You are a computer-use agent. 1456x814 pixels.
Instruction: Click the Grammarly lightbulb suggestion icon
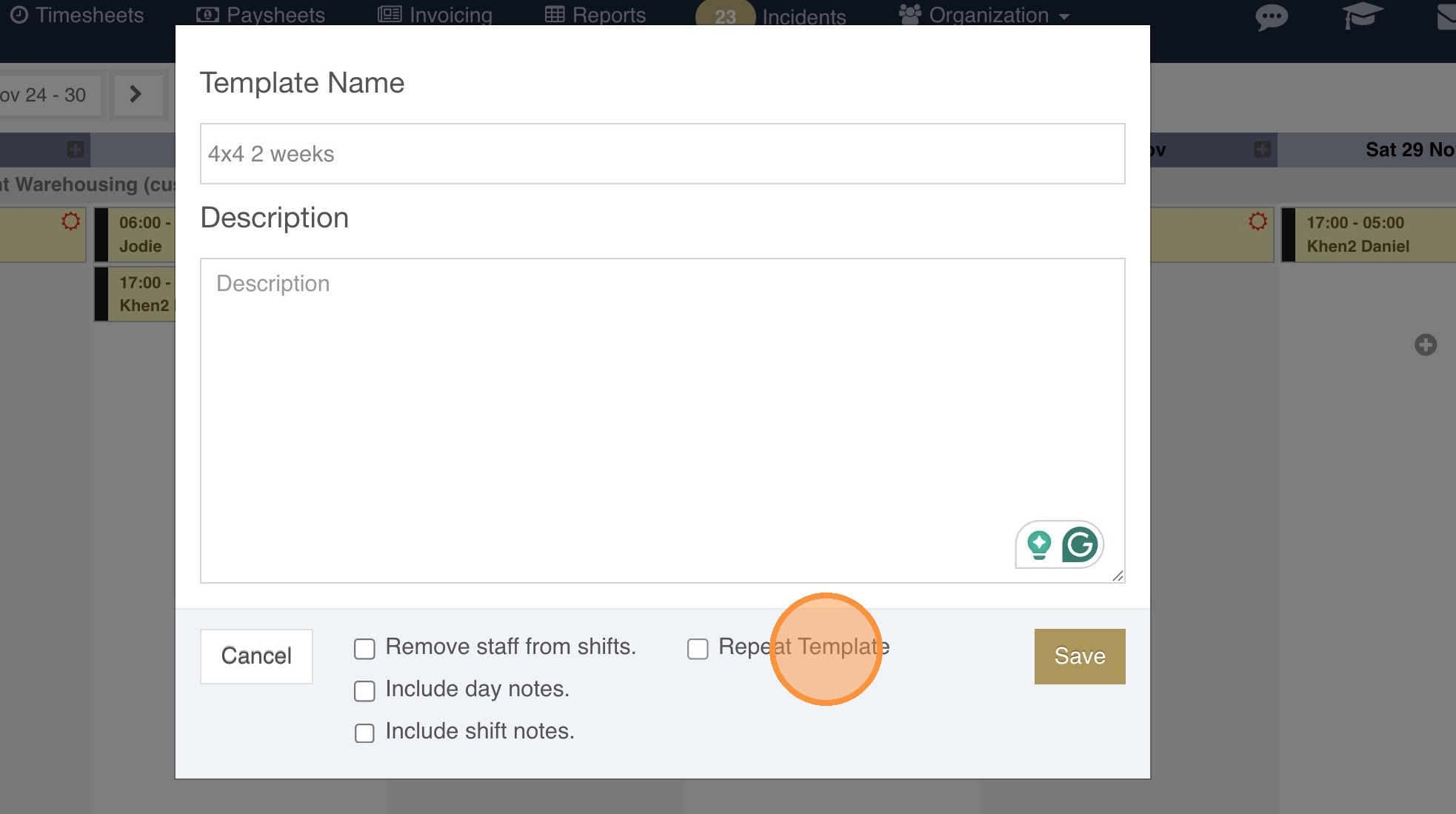tap(1039, 545)
